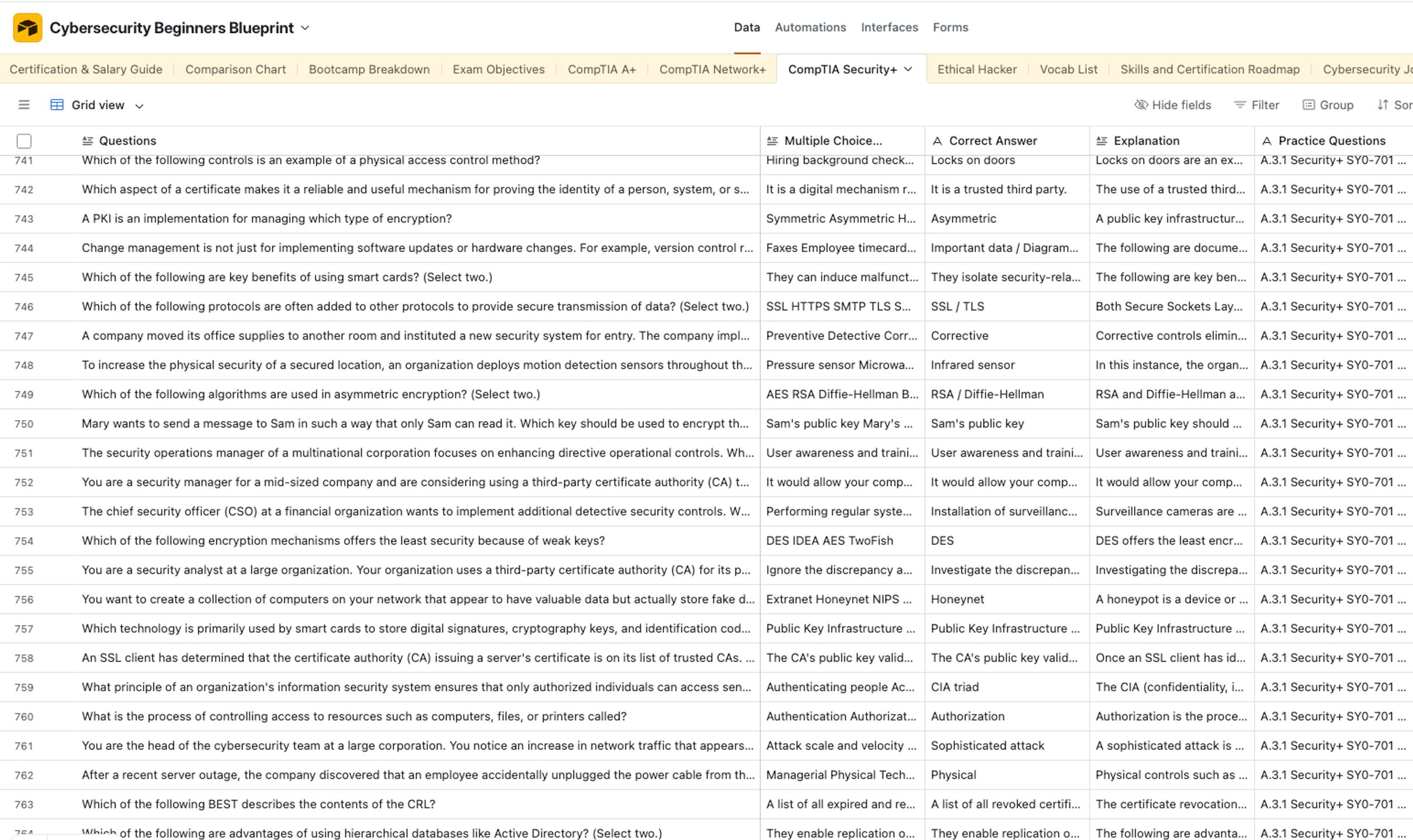Click the 'DES offers the least encr...' explanation
Viewport: 1413px width, 840px height.
coord(1171,541)
